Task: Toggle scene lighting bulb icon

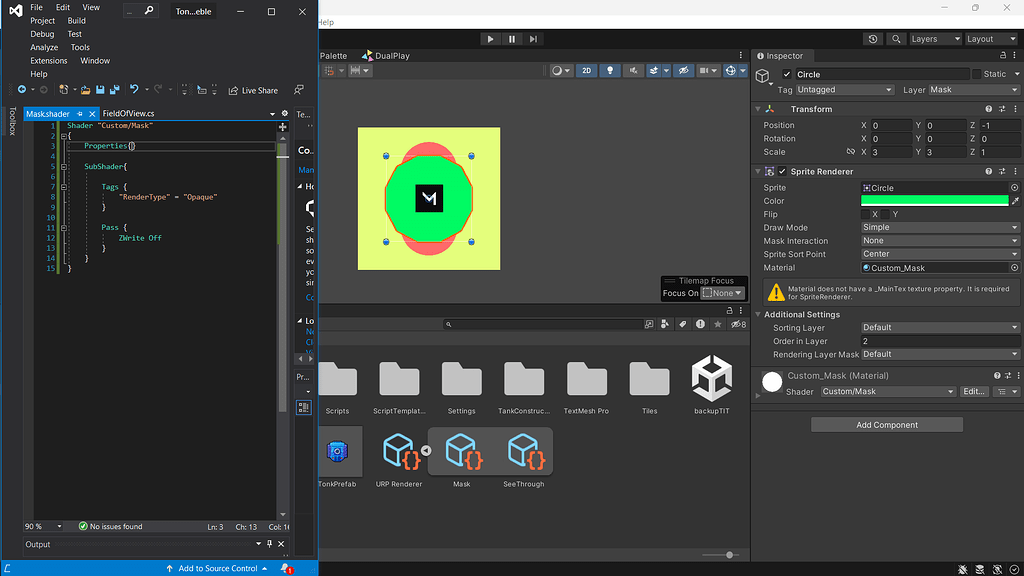Action: pyautogui.click(x=609, y=71)
